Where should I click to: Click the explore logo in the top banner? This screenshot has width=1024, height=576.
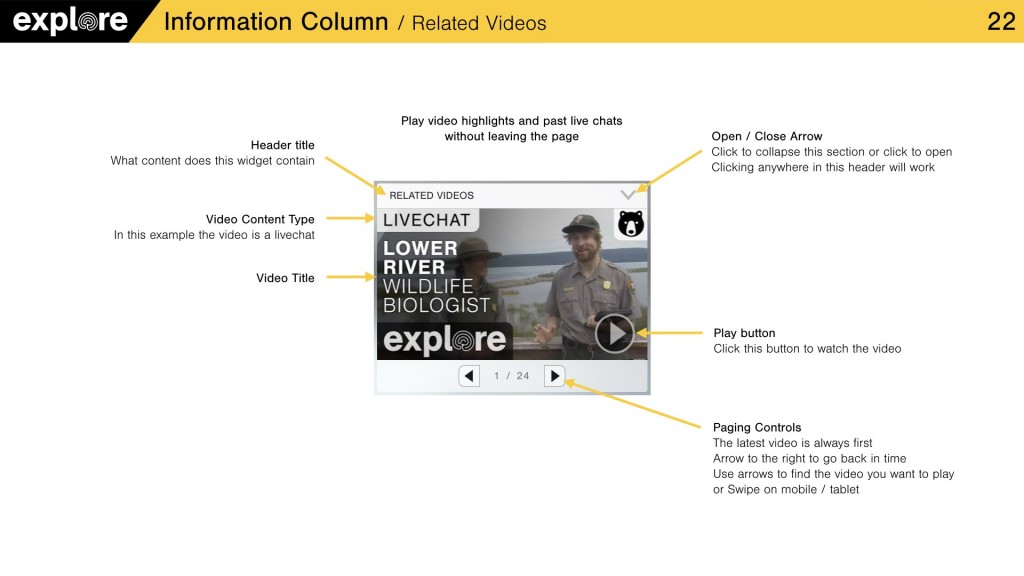(x=70, y=21)
